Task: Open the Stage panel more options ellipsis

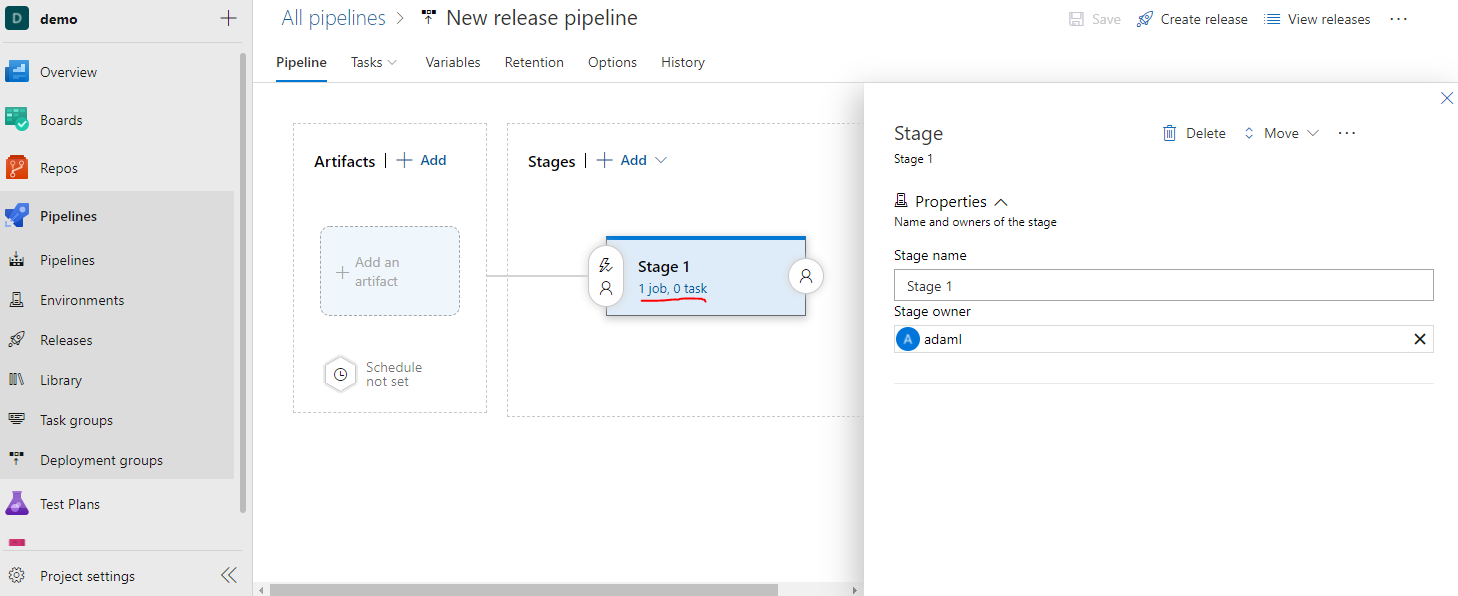Action: click(x=1347, y=133)
